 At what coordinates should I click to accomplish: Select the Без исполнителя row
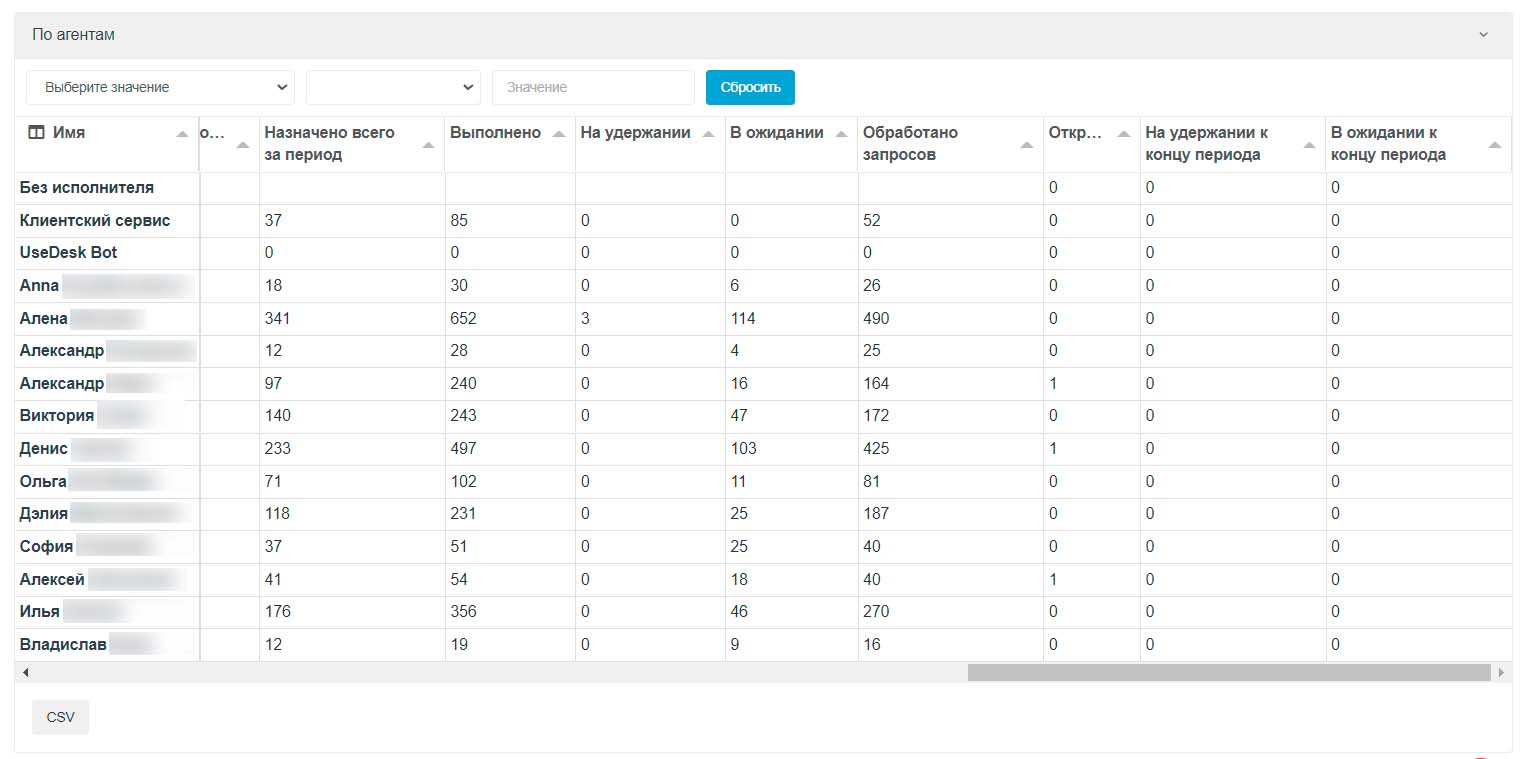763,188
